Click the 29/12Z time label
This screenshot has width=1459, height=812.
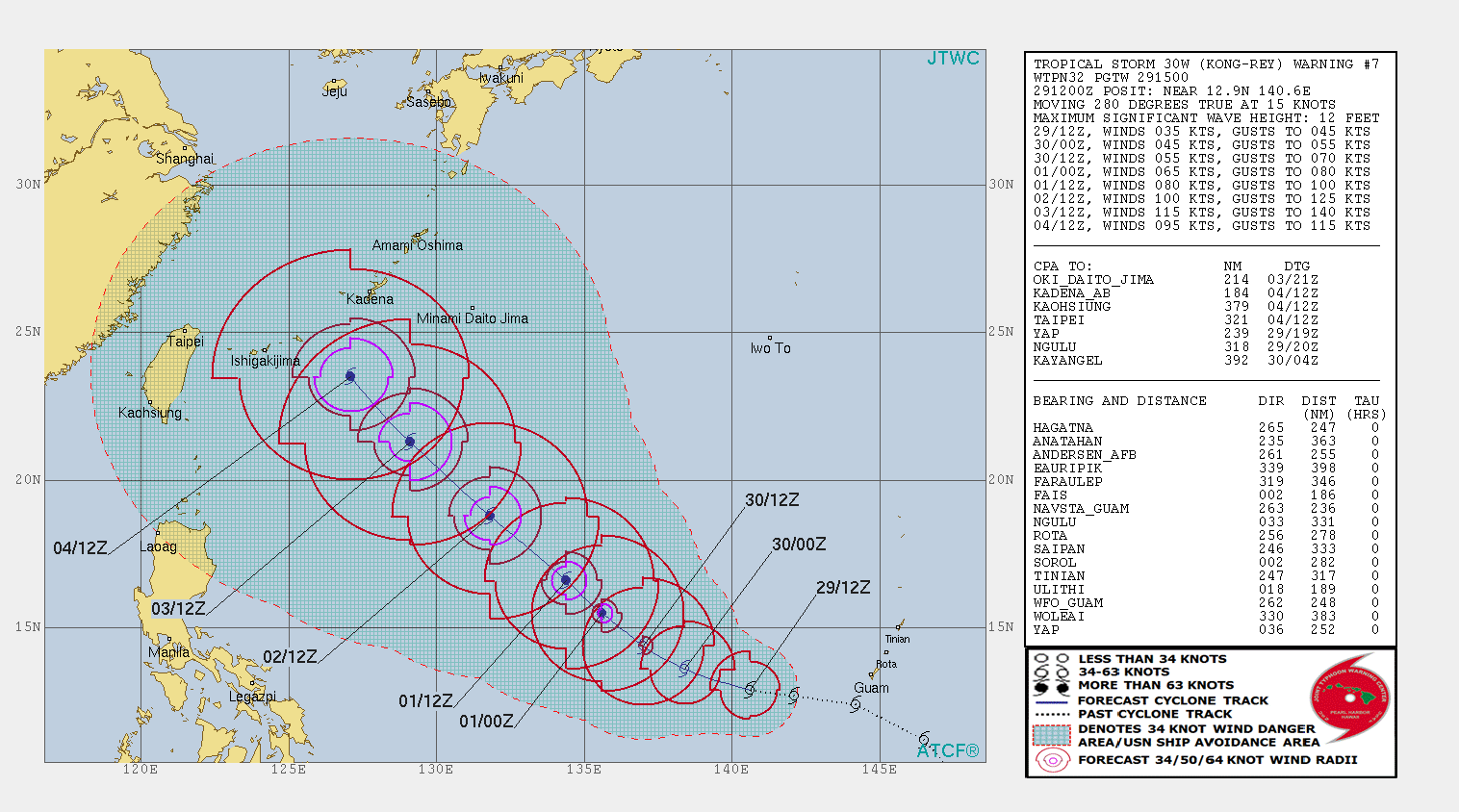[x=843, y=588]
